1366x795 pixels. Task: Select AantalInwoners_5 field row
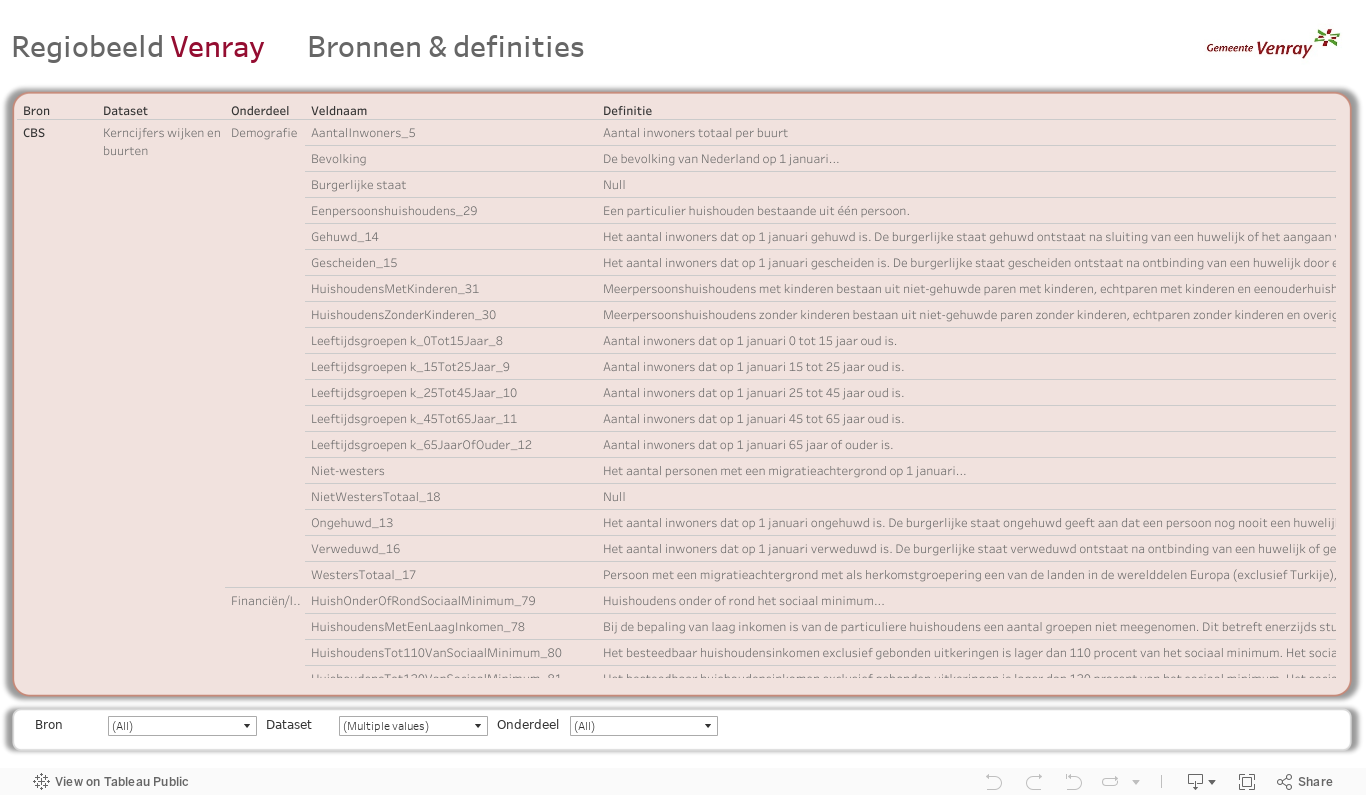[363, 133]
